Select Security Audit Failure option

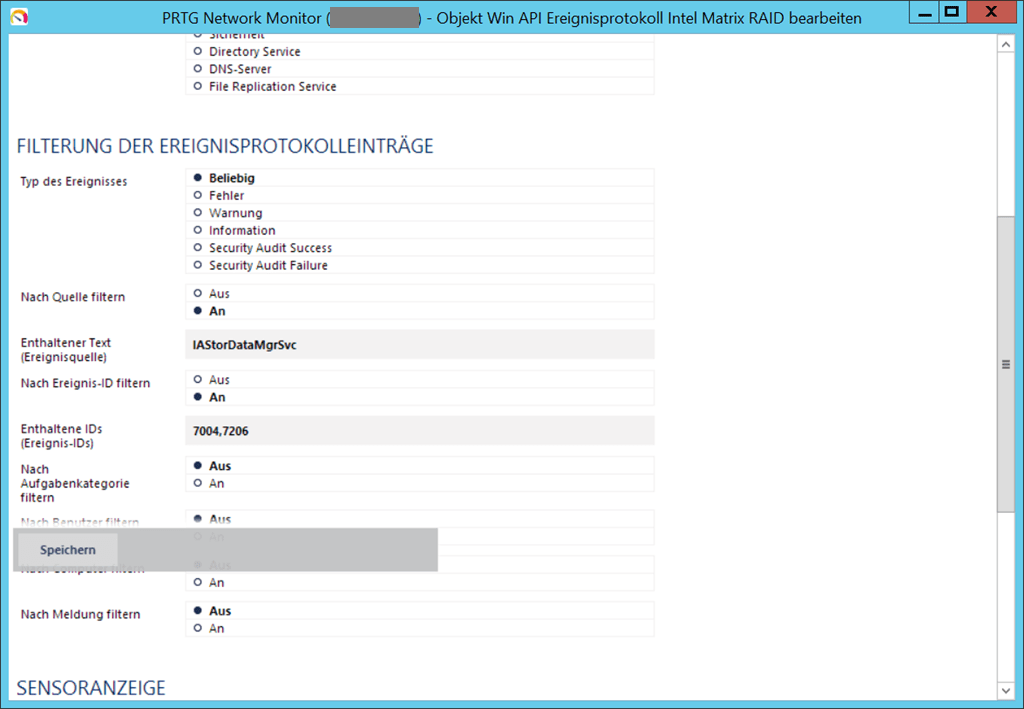[198, 266]
